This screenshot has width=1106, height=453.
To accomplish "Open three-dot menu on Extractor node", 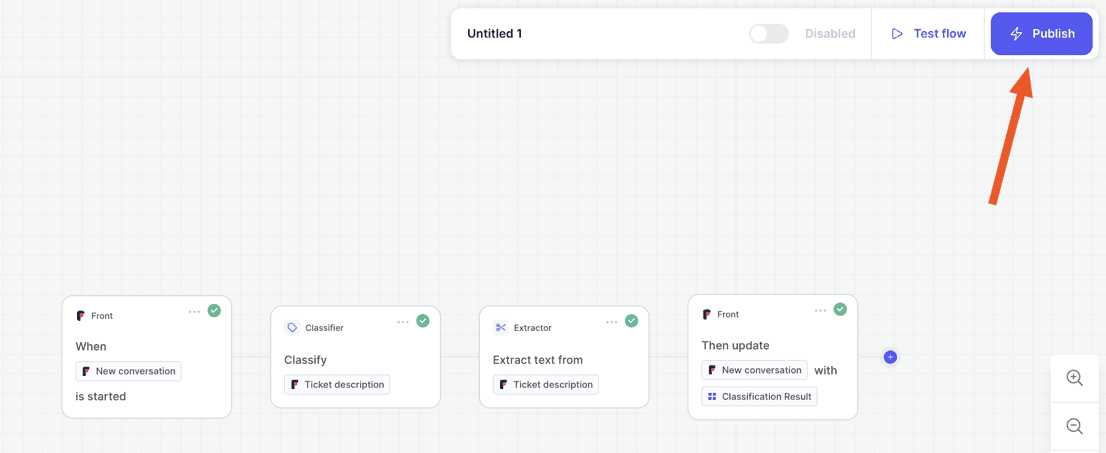I will tap(612, 322).
